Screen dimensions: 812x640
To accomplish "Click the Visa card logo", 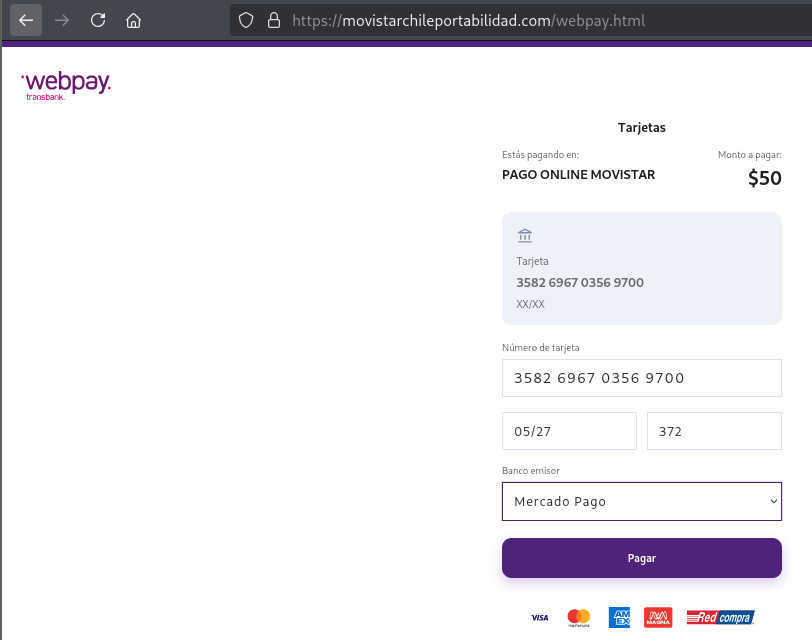I will pyautogui.click(x=540, y=617).
